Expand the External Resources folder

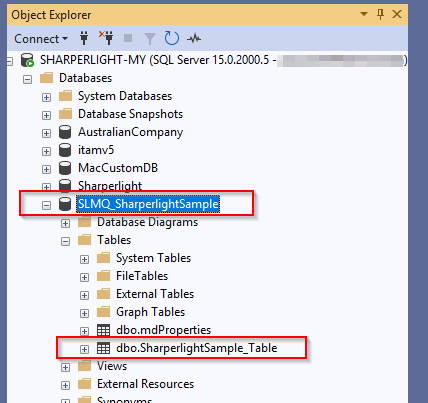coord(66,385)
